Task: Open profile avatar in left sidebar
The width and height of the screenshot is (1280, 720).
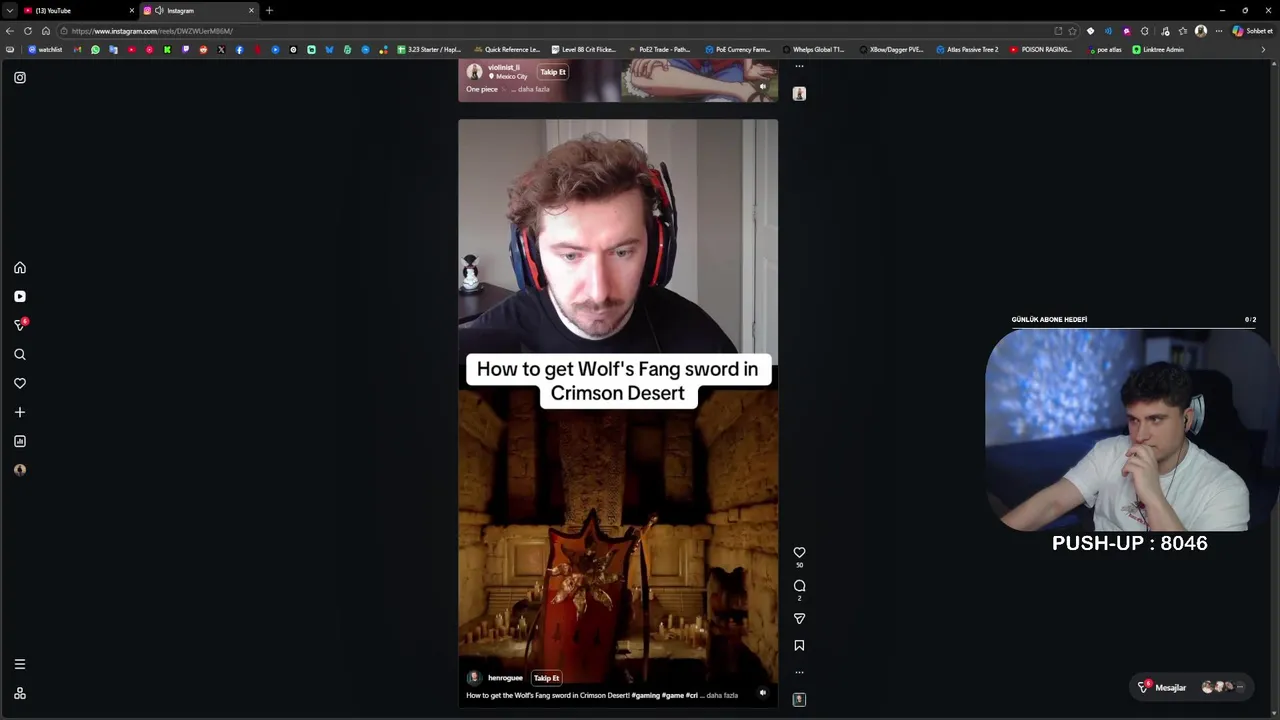Action: pyautogui.click(x=19, y=470)
